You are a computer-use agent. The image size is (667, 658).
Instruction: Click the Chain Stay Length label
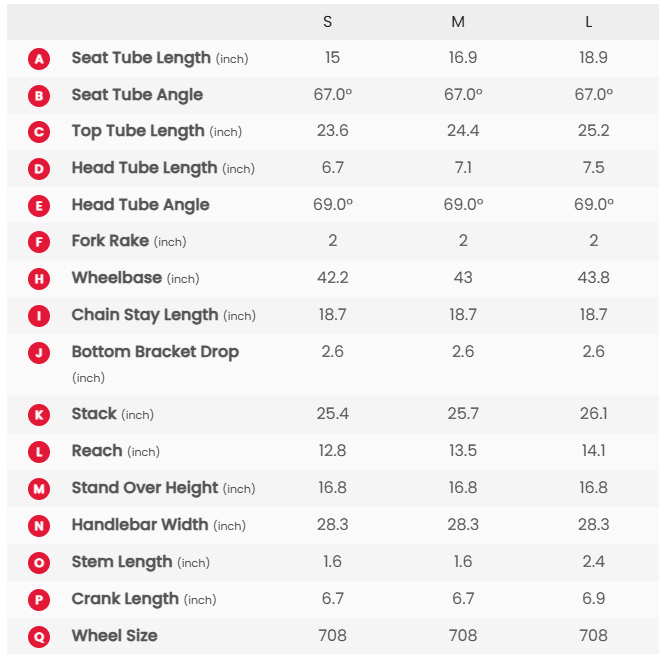[145, 315]
